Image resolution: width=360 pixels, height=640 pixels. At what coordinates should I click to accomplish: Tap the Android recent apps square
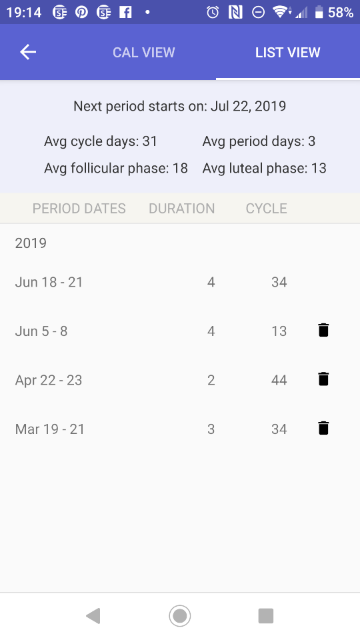266,616
